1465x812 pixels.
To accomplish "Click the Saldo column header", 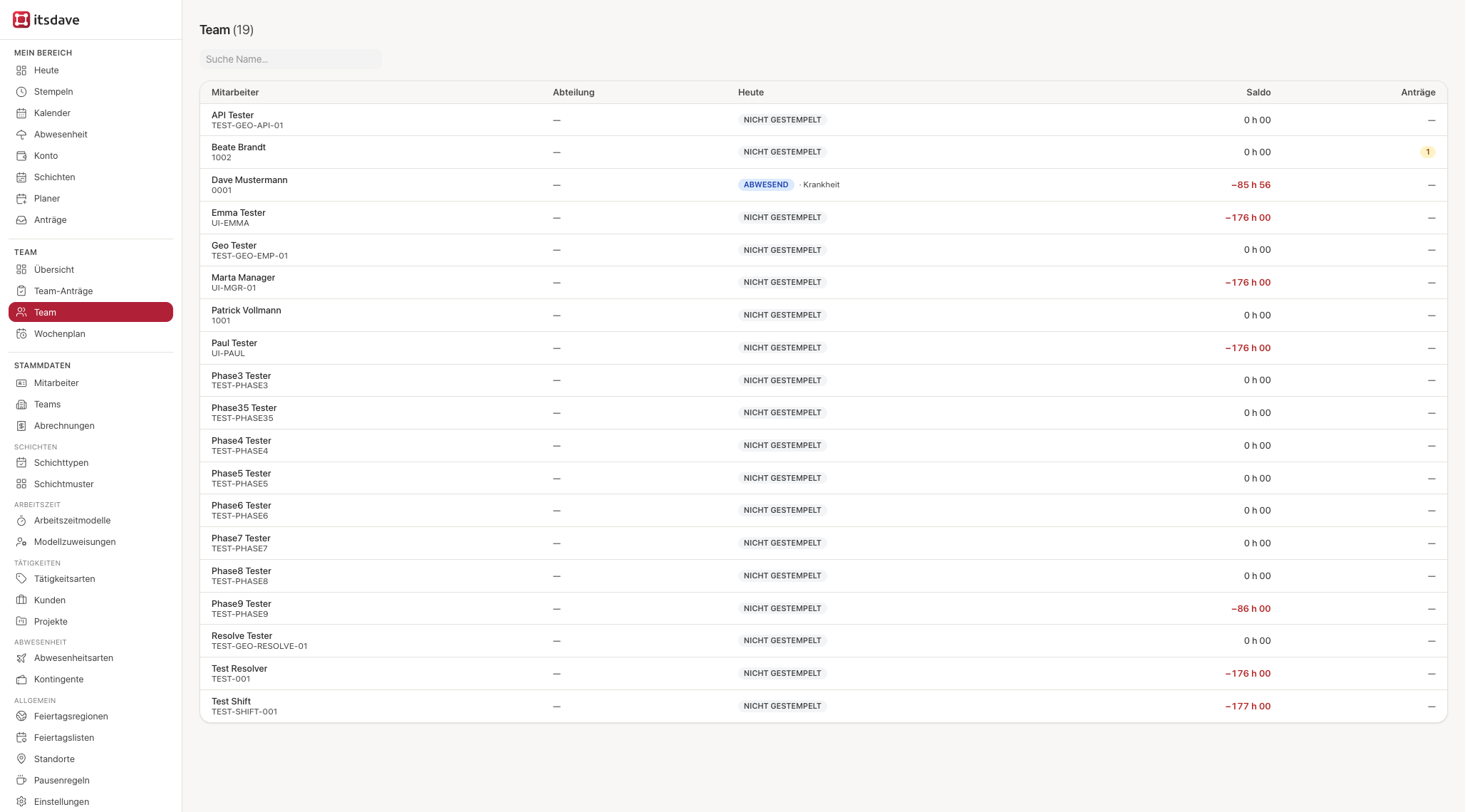I will tap(1258, 93).
